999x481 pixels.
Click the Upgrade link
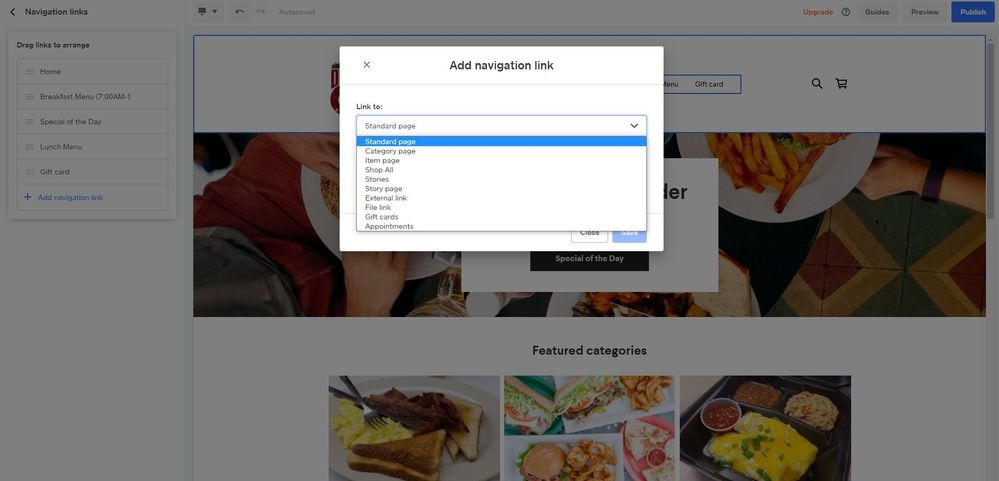coord(817,12)
